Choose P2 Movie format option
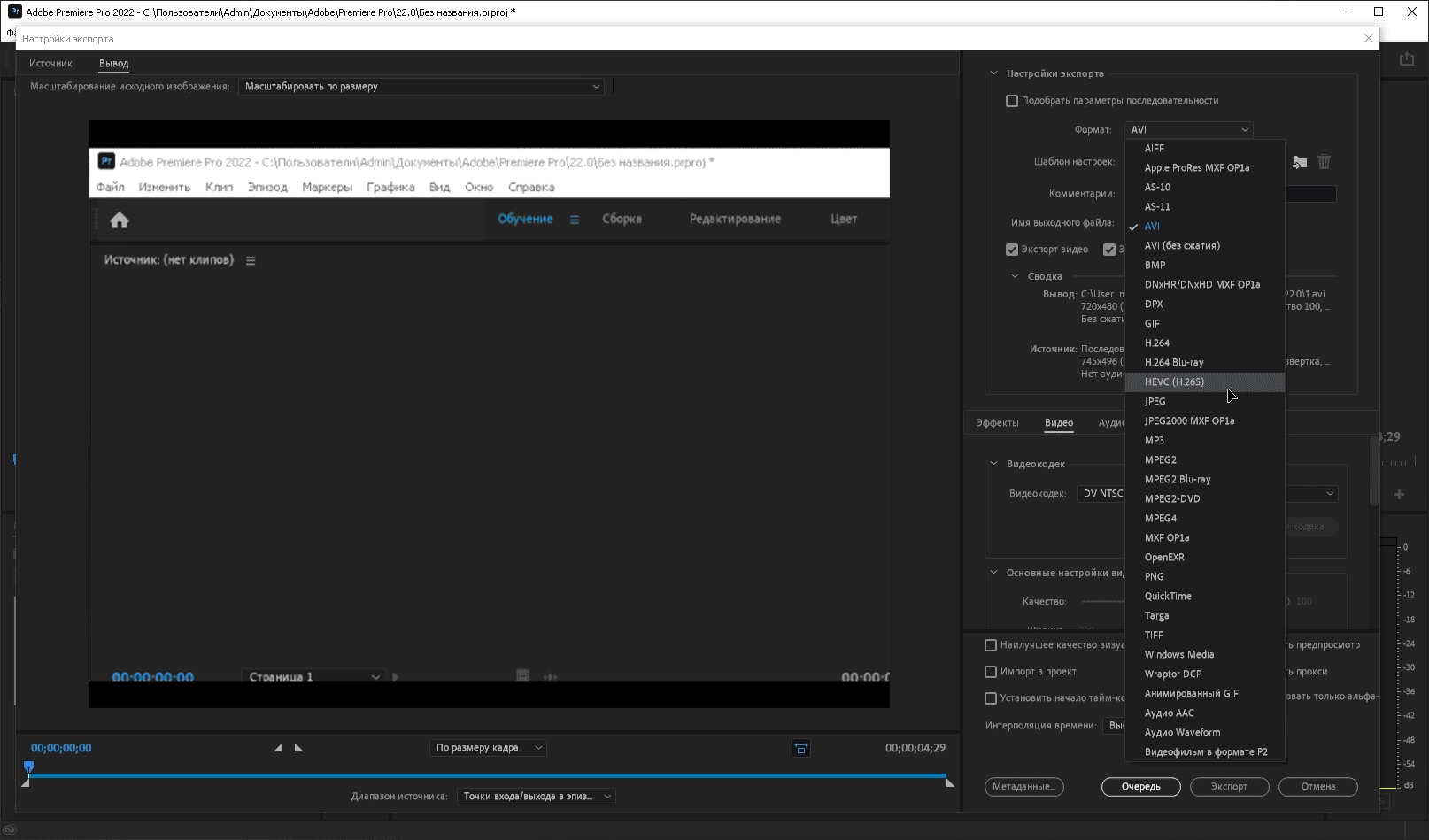 coord(1205,752)
